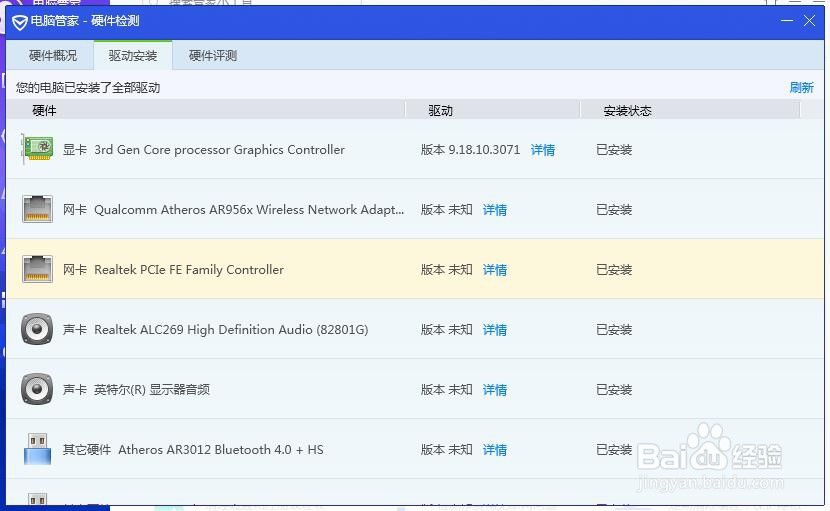The height and width of the screenshot is (511, 830).
Task: Click 版本 9.18.10.3071 driver version text
Action: pyautogui.click(x=471, y=150)
